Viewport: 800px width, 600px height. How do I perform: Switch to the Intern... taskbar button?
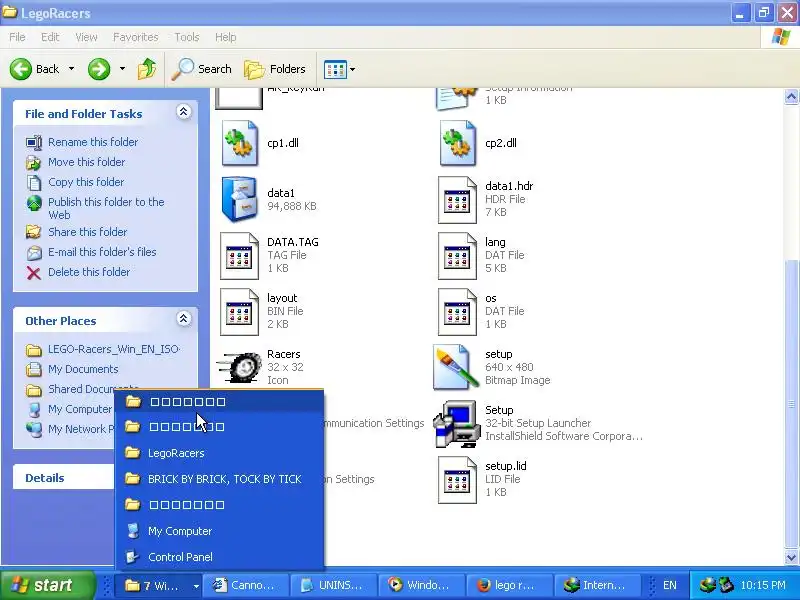(x=597, y=585)
